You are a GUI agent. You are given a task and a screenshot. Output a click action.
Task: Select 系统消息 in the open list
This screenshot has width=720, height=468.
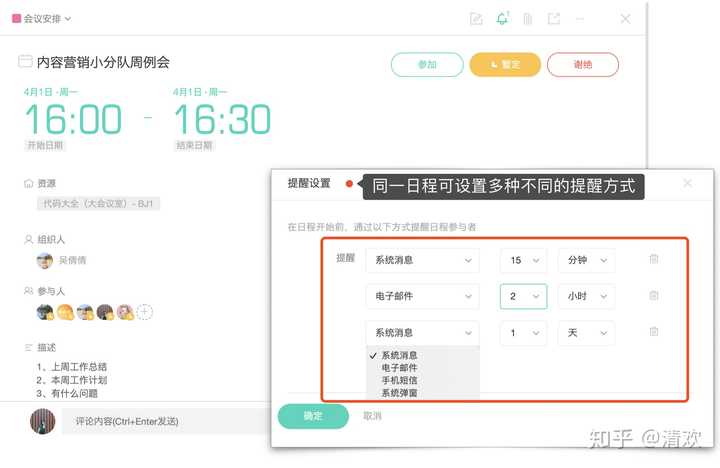[x=399, y=355]
